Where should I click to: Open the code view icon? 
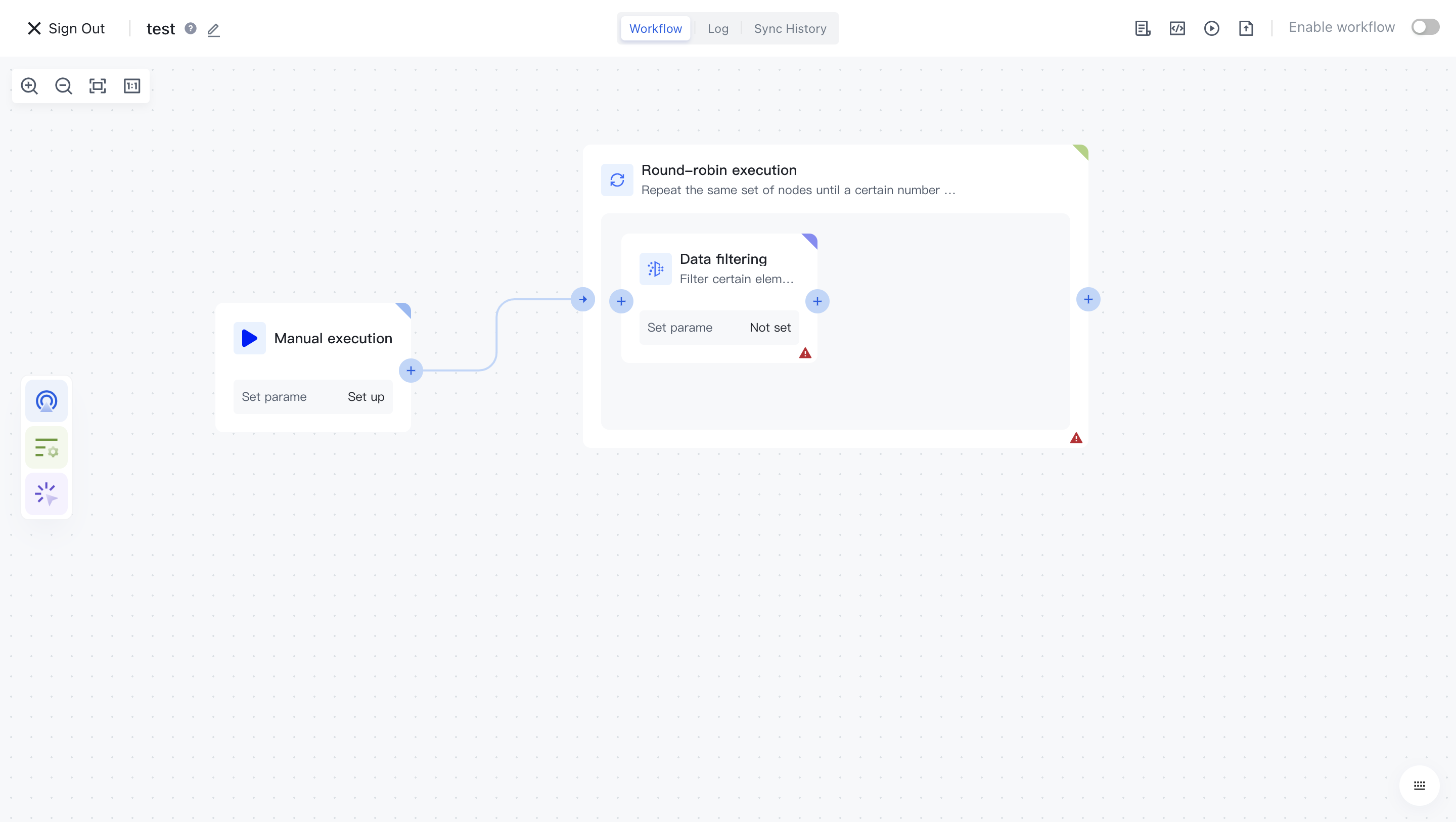click(x=1177, y=28)
